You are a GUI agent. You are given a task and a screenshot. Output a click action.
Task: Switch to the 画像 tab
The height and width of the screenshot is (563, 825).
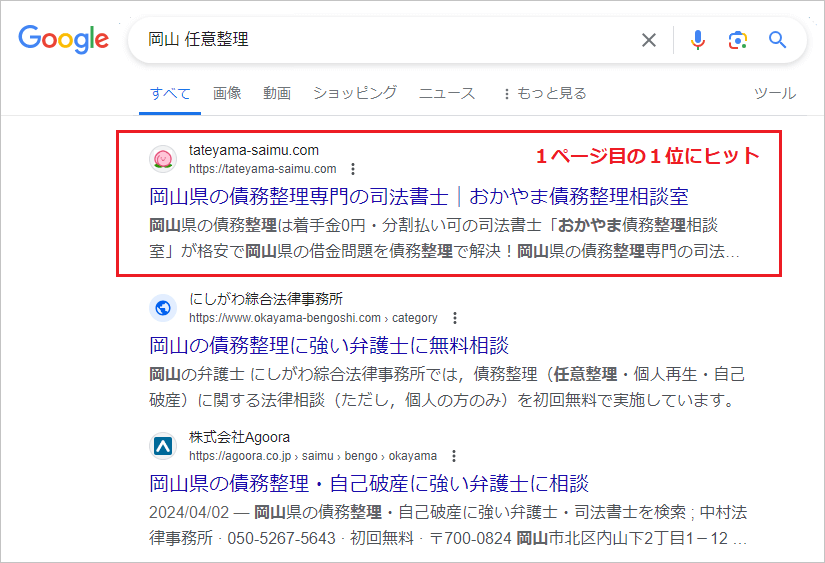point(227,93)
